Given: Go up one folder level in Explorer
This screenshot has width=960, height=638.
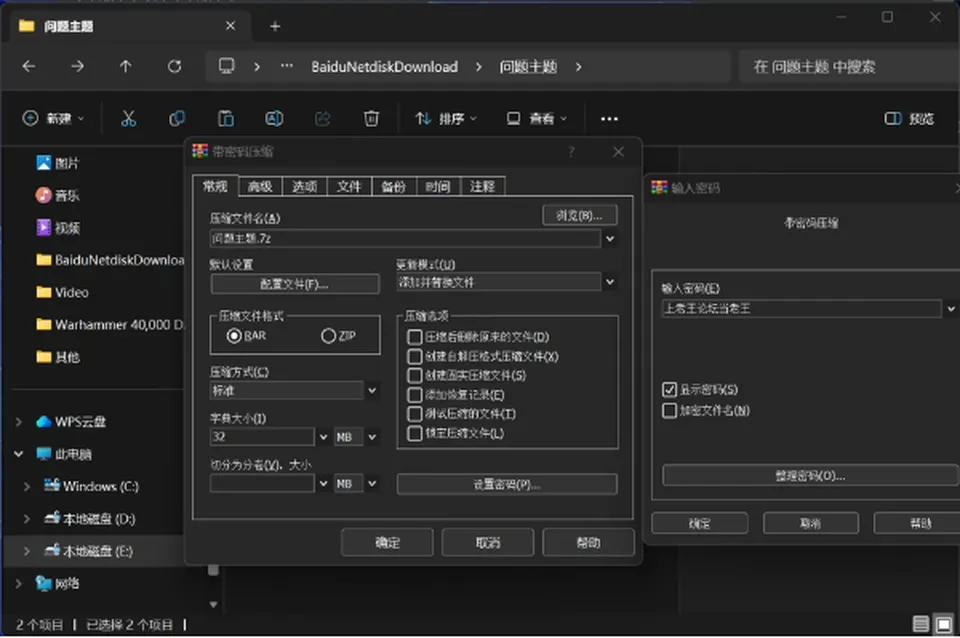Looking at the screenshot, I should (x=126, y=66).
